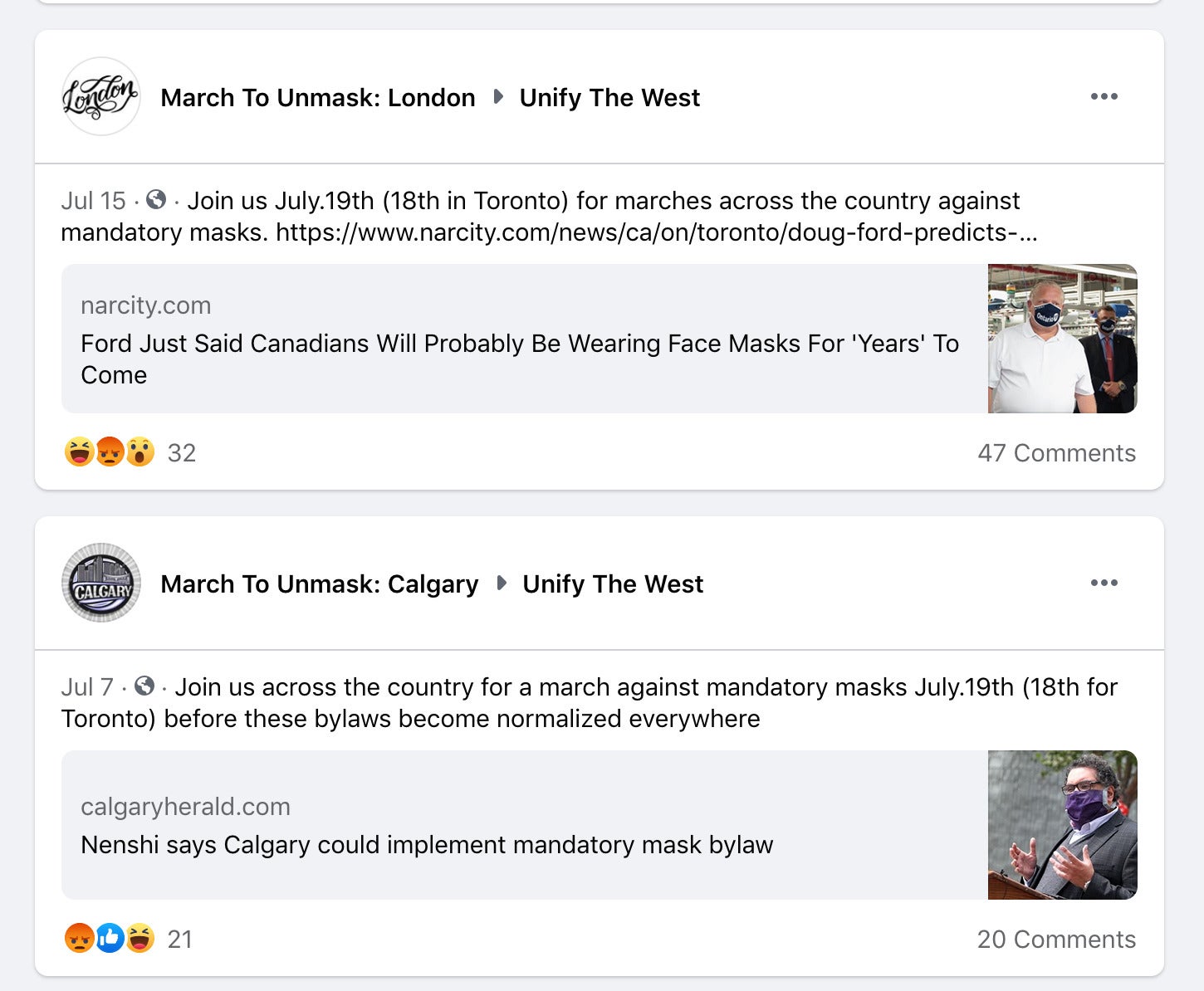
Task: Click the blue like reaction icon on Calgary post
Action: [x=110, y=939]
